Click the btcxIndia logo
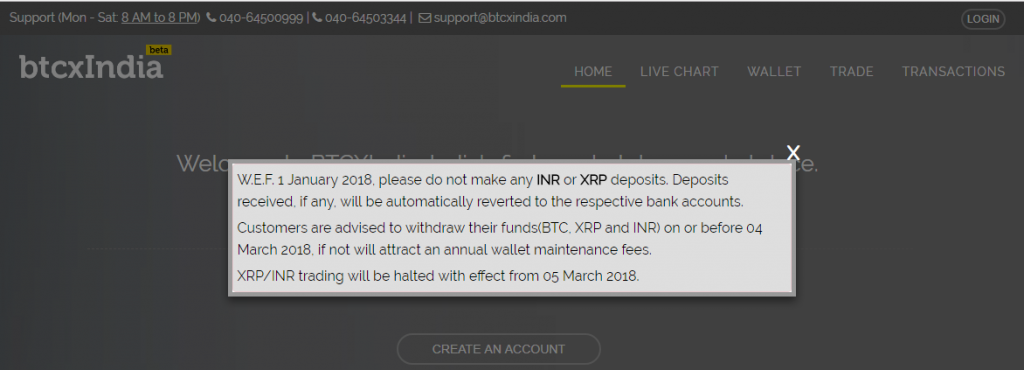This screenshot has width=1024, height=370. [x=91, y=67]
